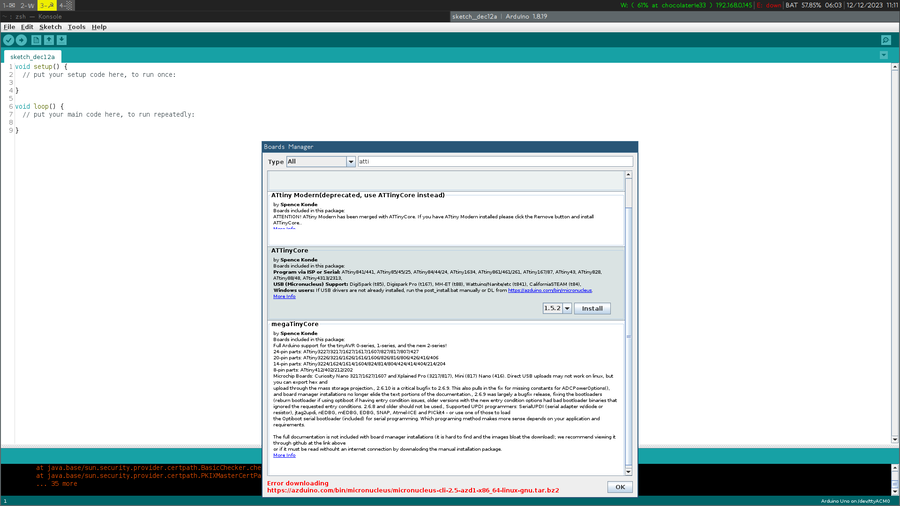Click the code editor scroll up arrow
This screenshot has width=900, height=506.
point(894,67)
